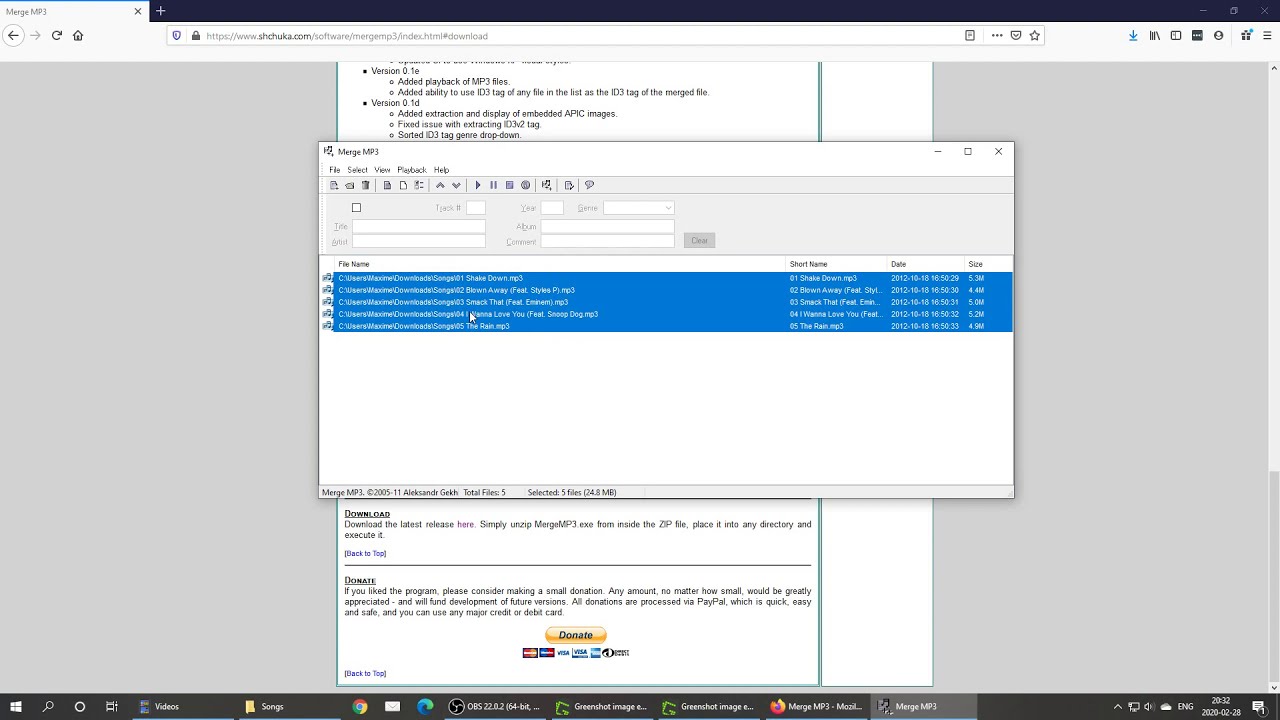Open a new Firefox tab
Screen dimensions: 1280x720
coord(160,11)
